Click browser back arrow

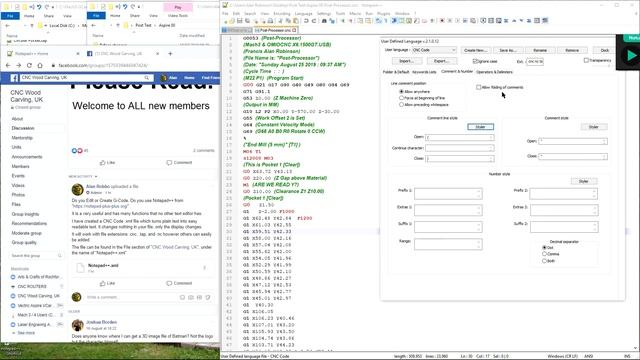8,65
